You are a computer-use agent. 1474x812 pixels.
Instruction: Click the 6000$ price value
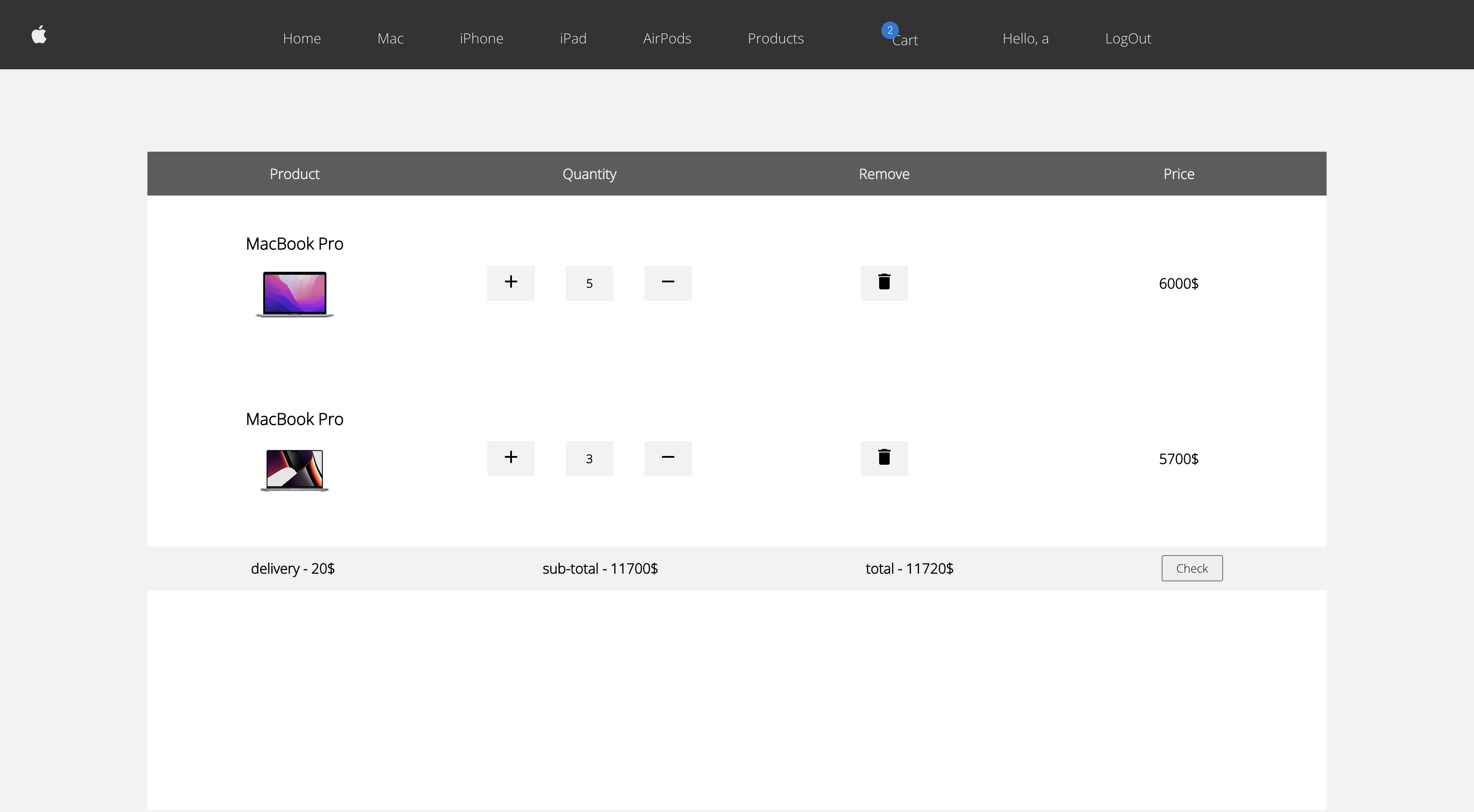(1179, 283)
